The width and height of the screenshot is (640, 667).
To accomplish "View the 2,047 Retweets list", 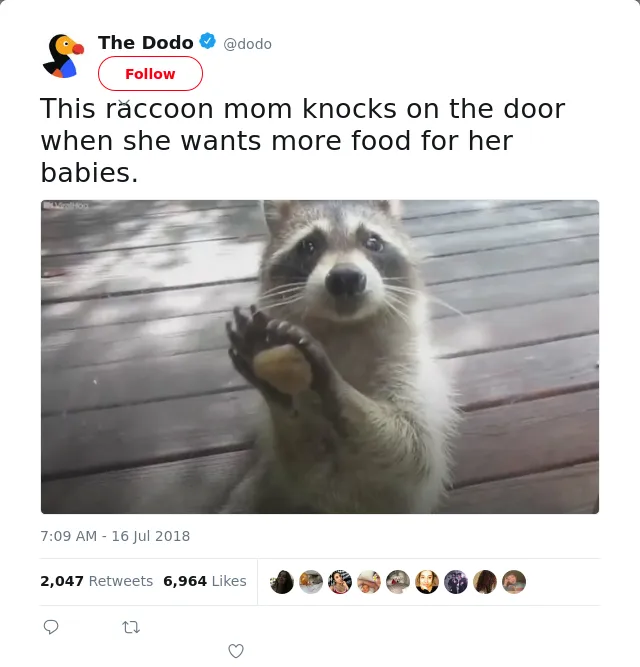I will [97, 581].
